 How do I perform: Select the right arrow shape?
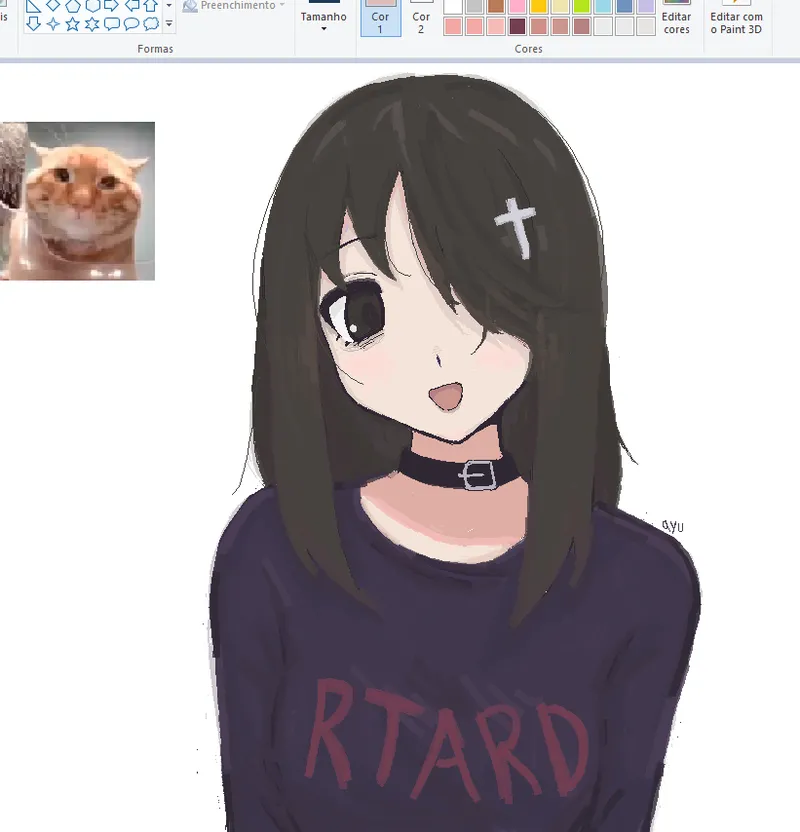(112, 5)
